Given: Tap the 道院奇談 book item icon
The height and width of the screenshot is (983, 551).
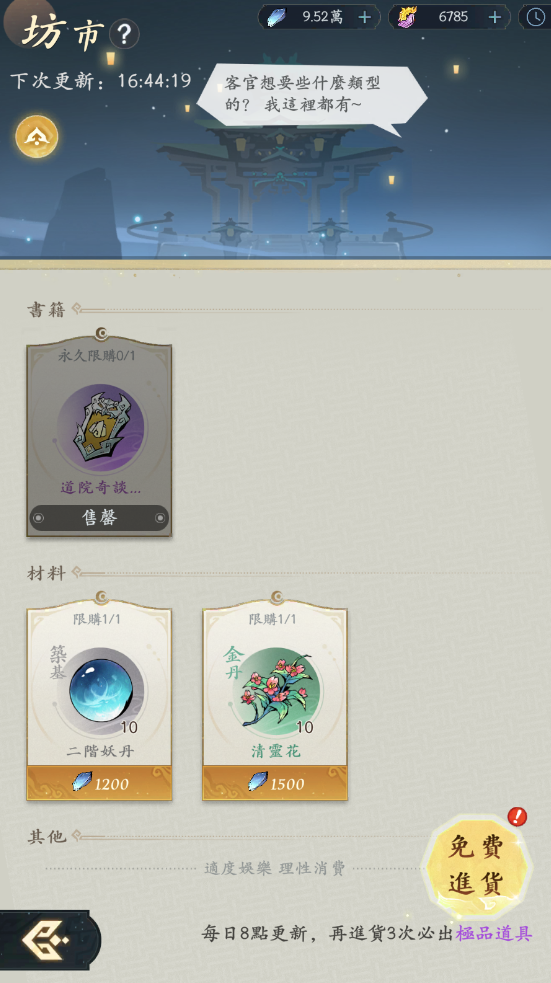Looking at the screenshot, I should point(100,428).
